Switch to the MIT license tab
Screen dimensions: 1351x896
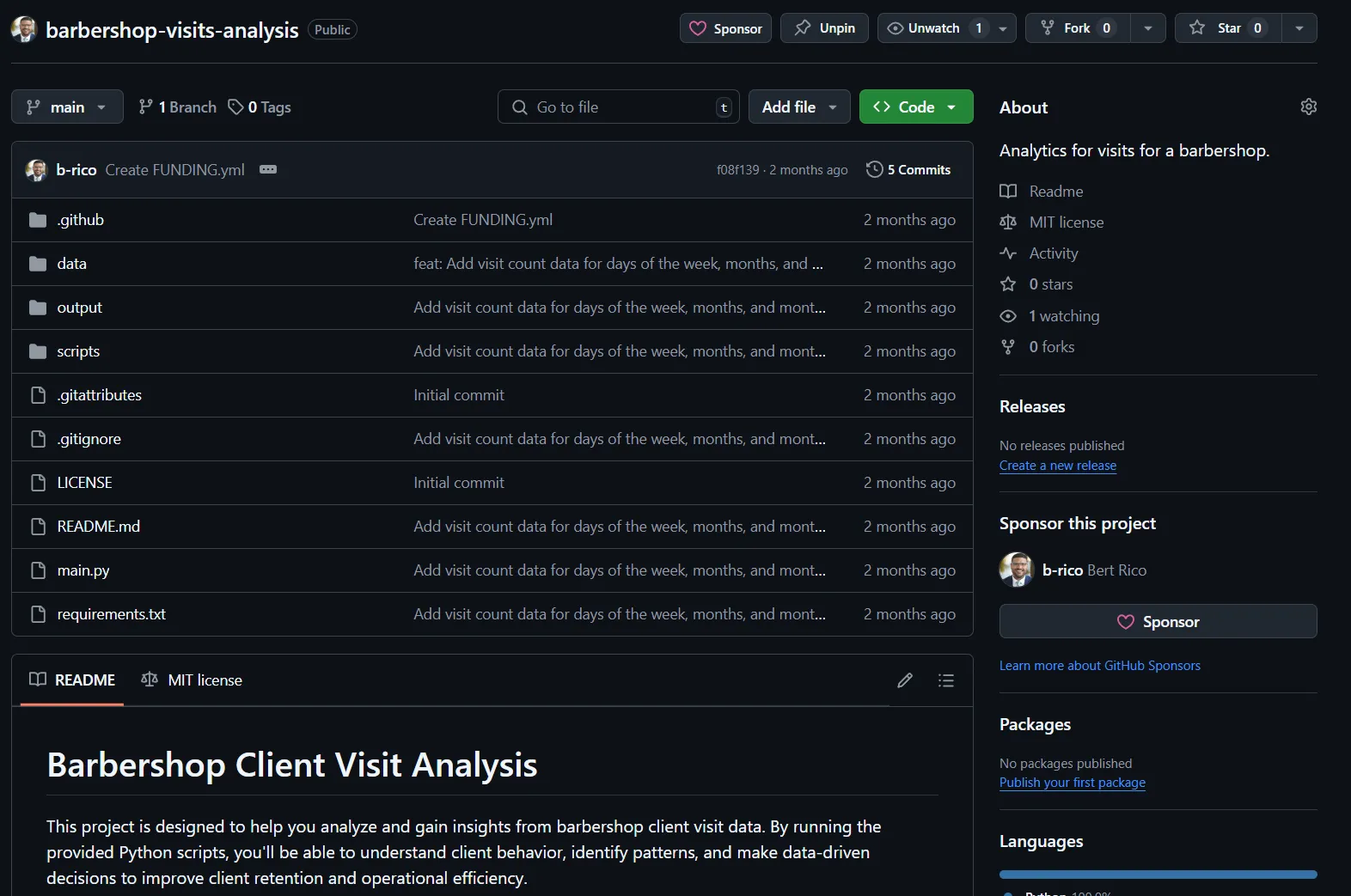[x=192, y=680]
